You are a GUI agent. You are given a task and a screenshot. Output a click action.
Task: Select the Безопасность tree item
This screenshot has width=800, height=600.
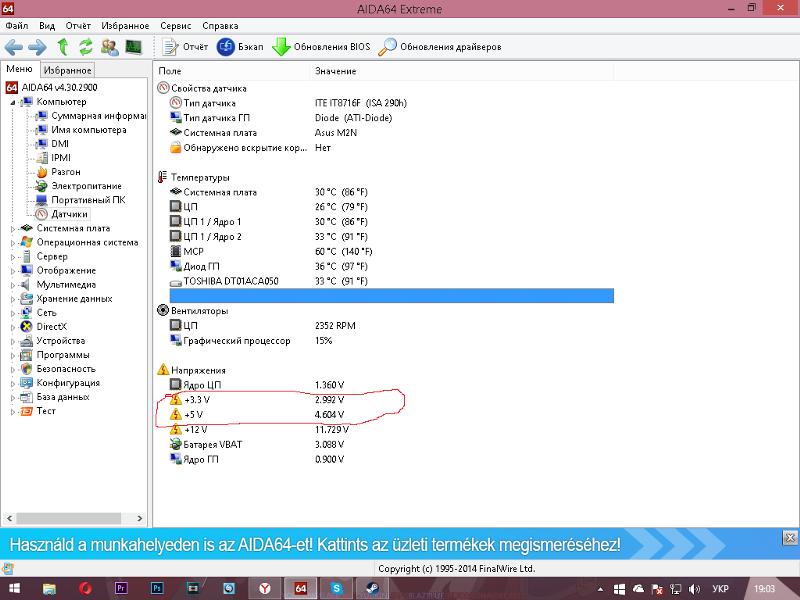[x=66, y=369]
